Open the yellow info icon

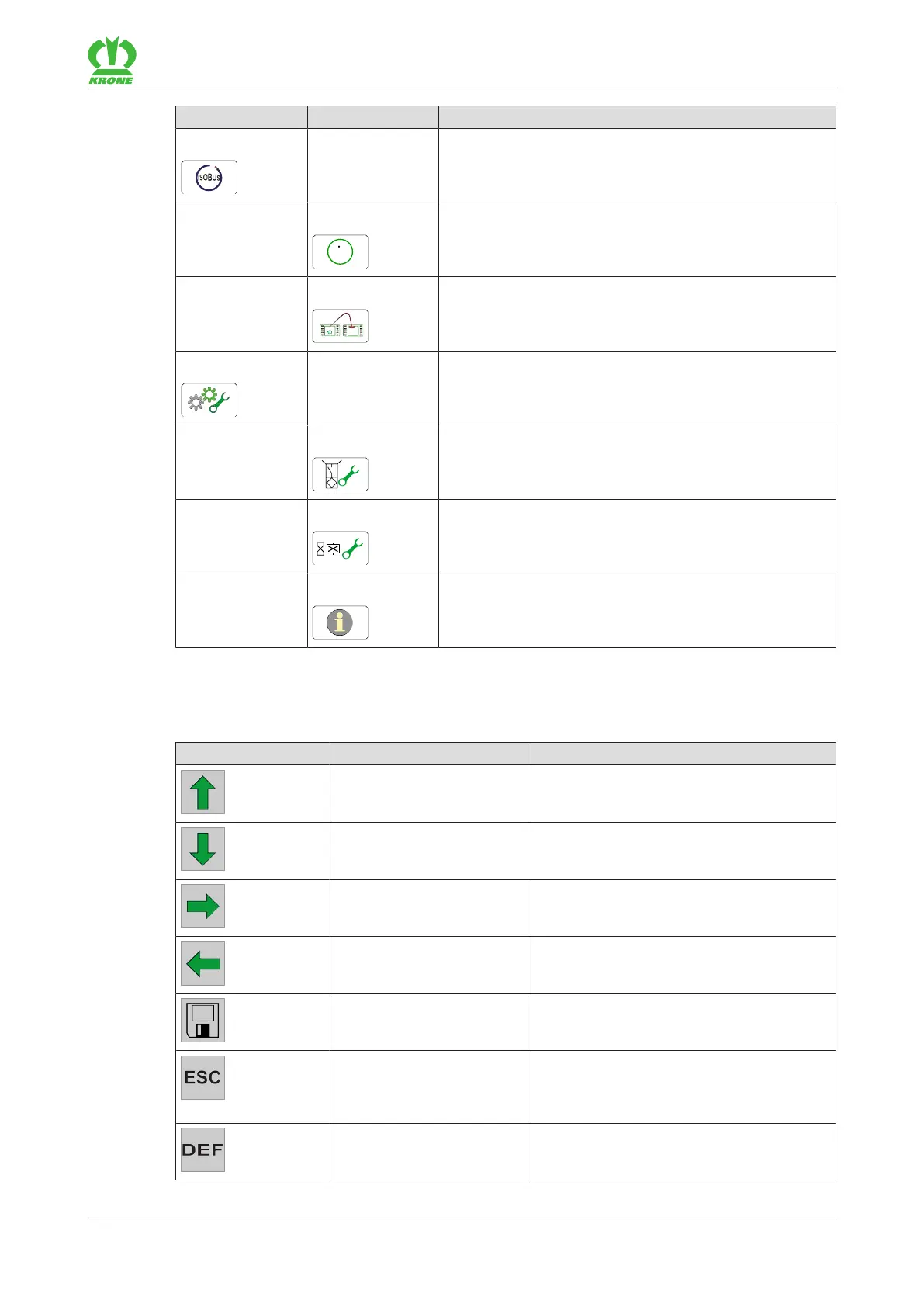tap(340, 622)
